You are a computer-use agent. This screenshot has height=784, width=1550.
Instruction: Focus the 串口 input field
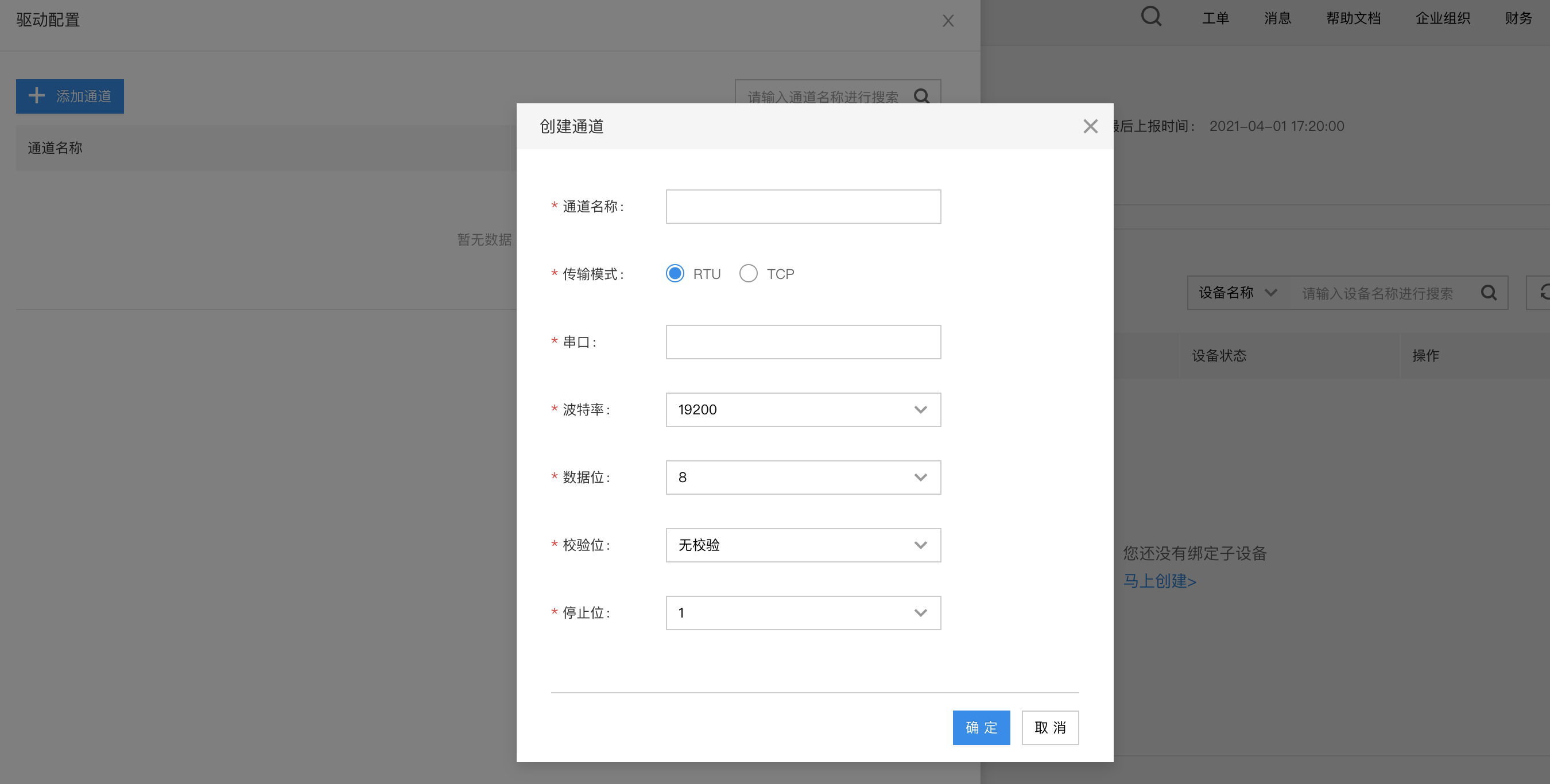(803, 343)
